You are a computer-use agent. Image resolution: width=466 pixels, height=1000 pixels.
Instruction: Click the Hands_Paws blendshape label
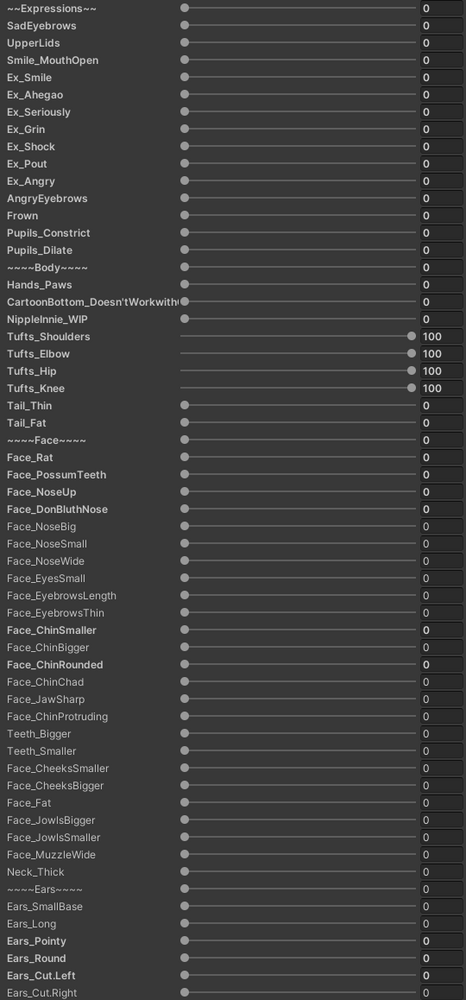(38, 284)
